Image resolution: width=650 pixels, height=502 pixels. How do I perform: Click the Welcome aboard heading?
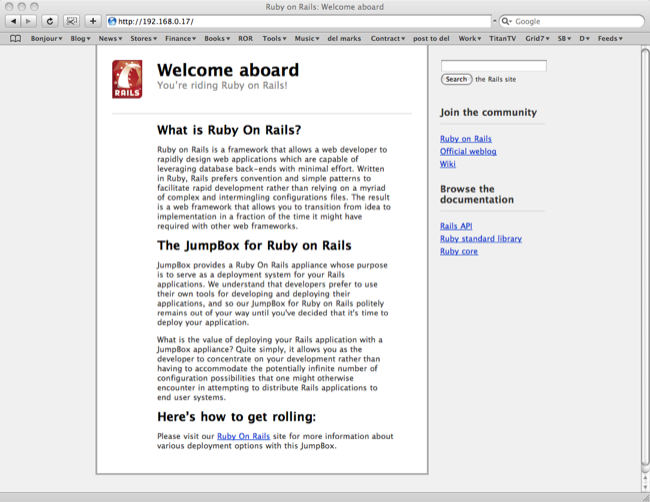click(x=228, y=70)
